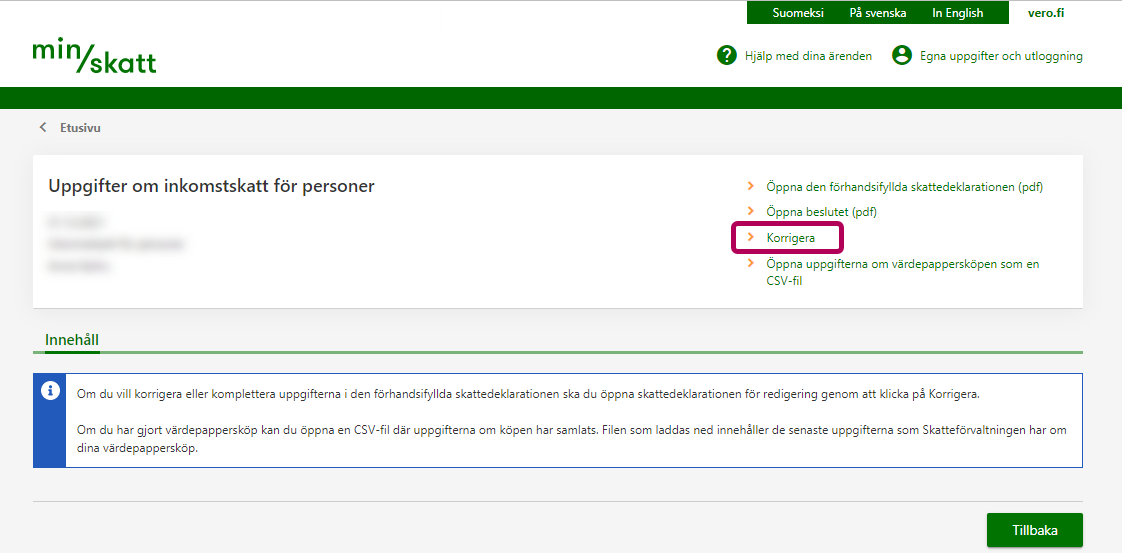Click orange arrow next to Korrigera
The height and width of the screenshot is (553, 1122).
(751, 238)
